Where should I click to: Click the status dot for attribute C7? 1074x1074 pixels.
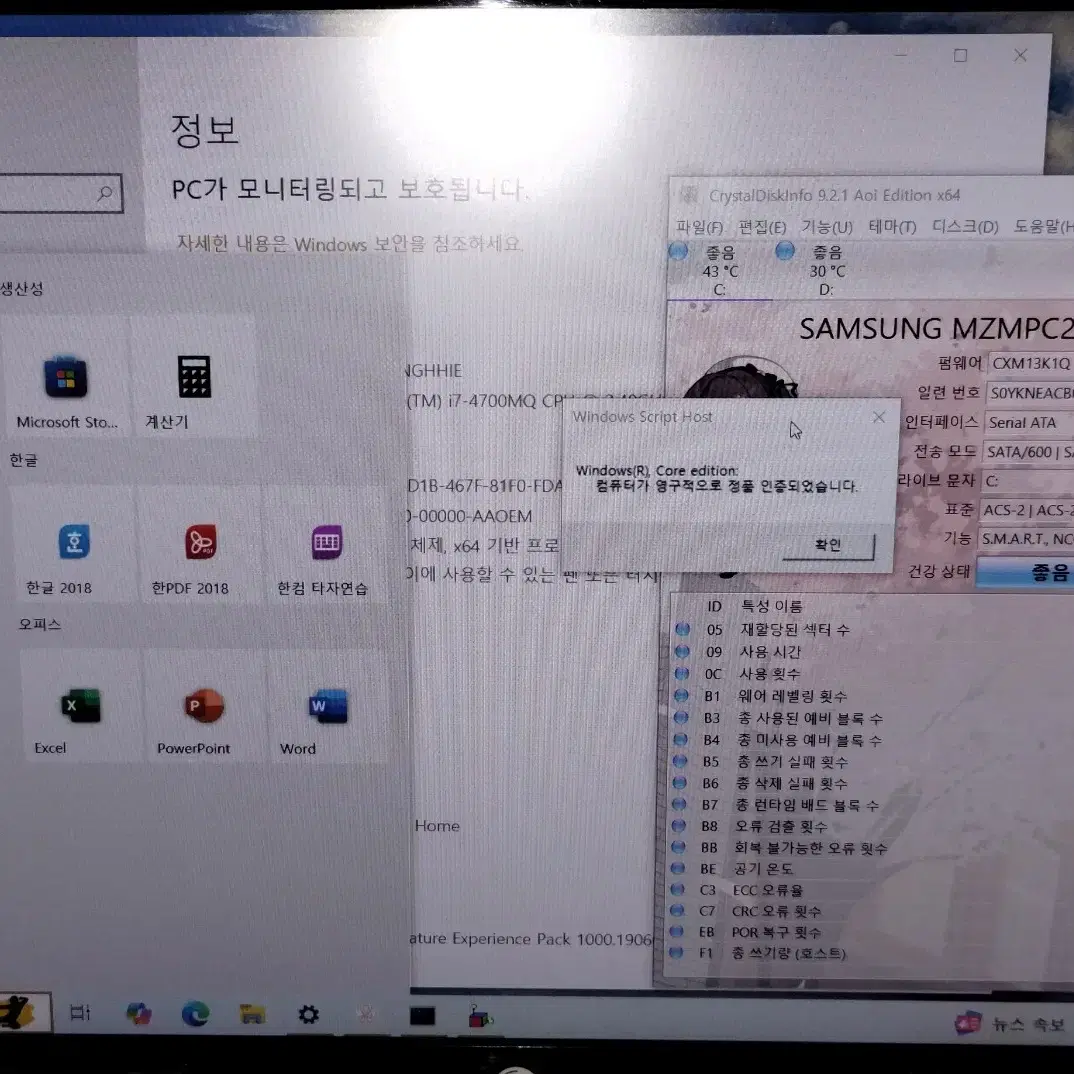click(x=677, y=910)
